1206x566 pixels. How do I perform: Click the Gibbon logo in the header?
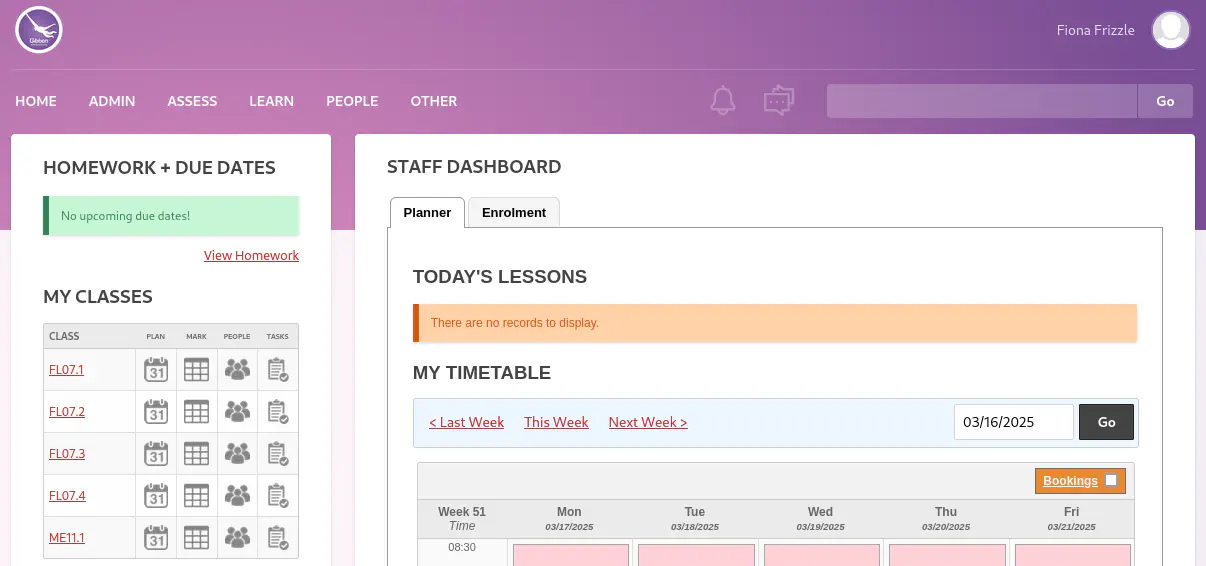[39, 30]
